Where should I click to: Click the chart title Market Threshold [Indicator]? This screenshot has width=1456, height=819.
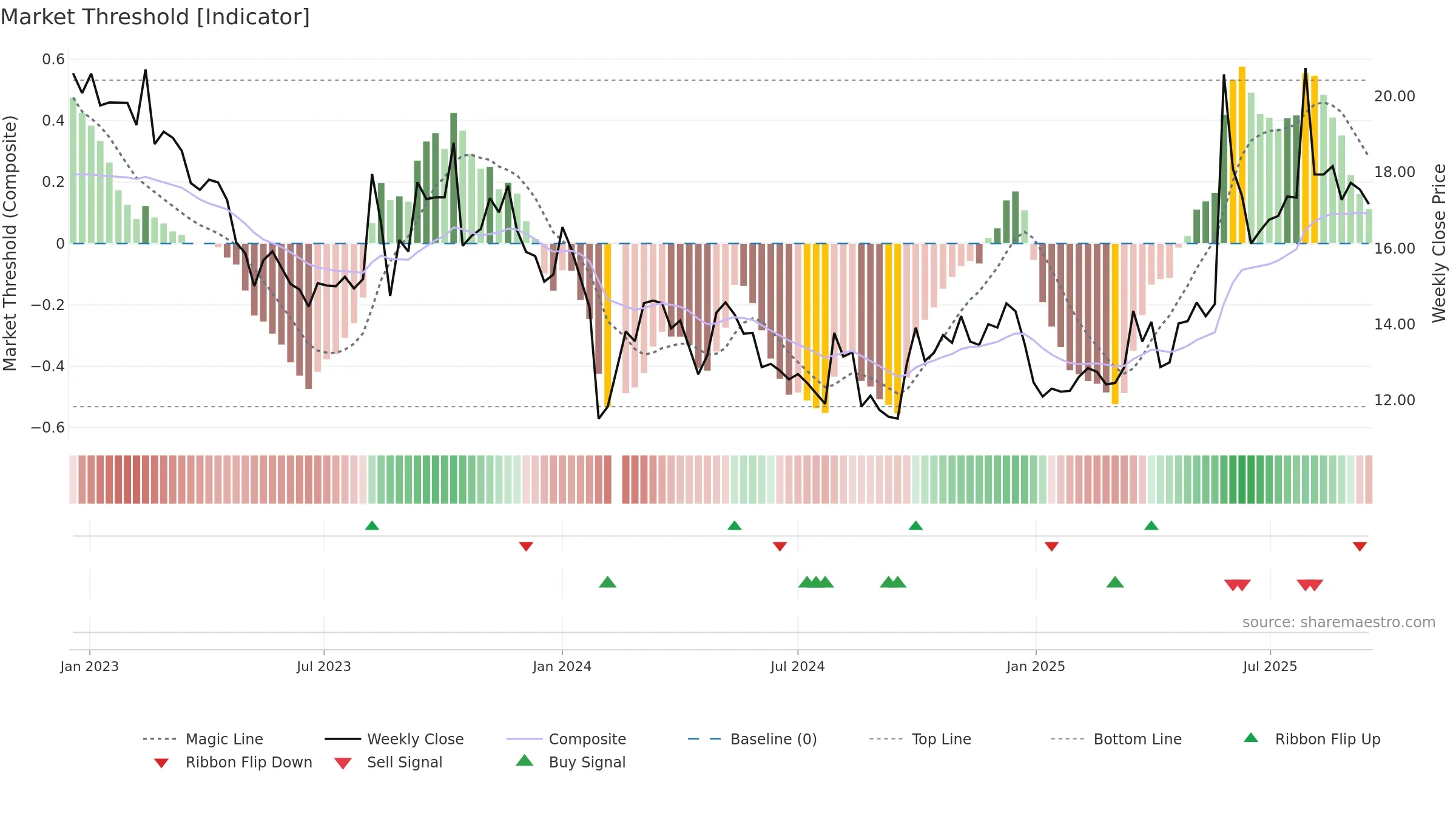coord(155,17)
